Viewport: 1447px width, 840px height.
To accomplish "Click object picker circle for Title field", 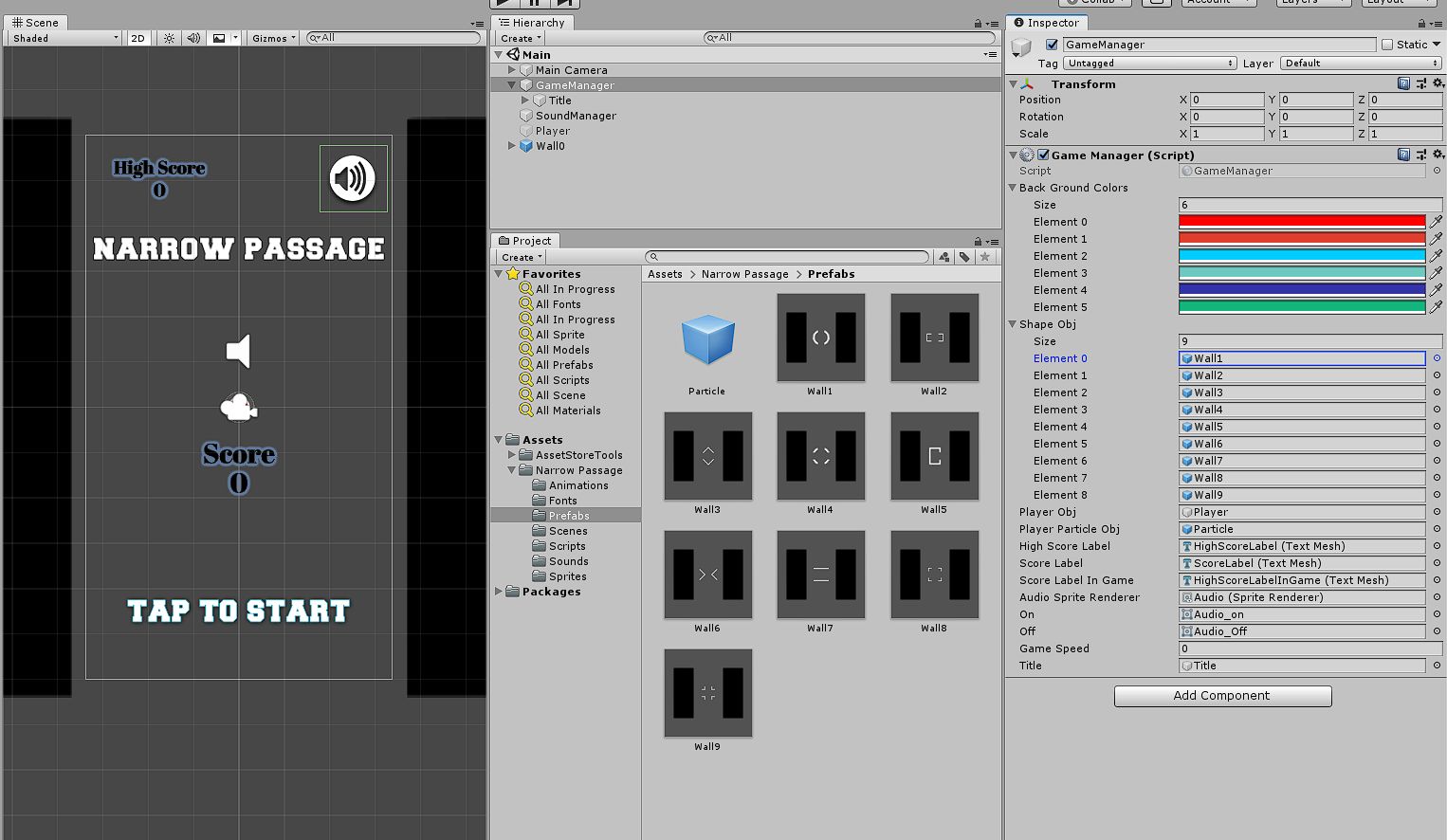I will [x=1436, y=666].
